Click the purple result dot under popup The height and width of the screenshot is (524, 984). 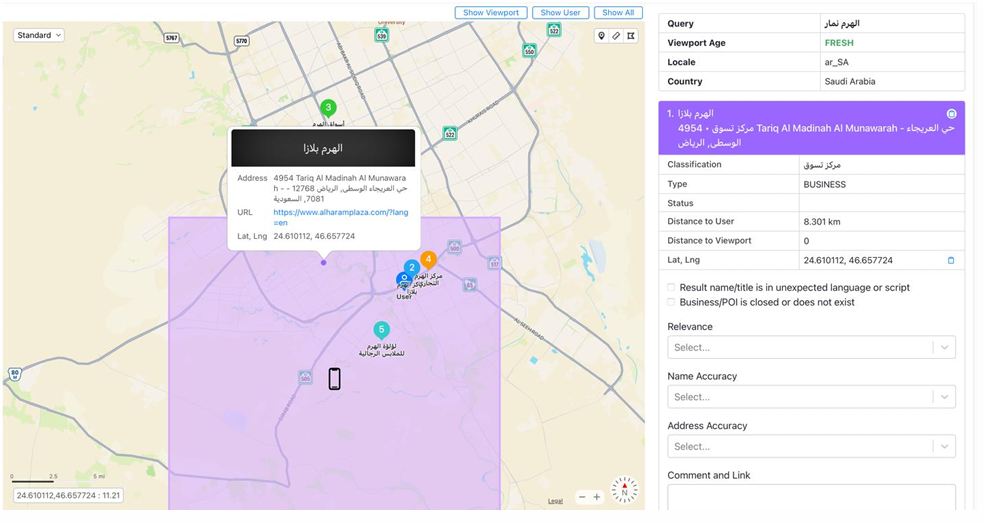[323, 262]
